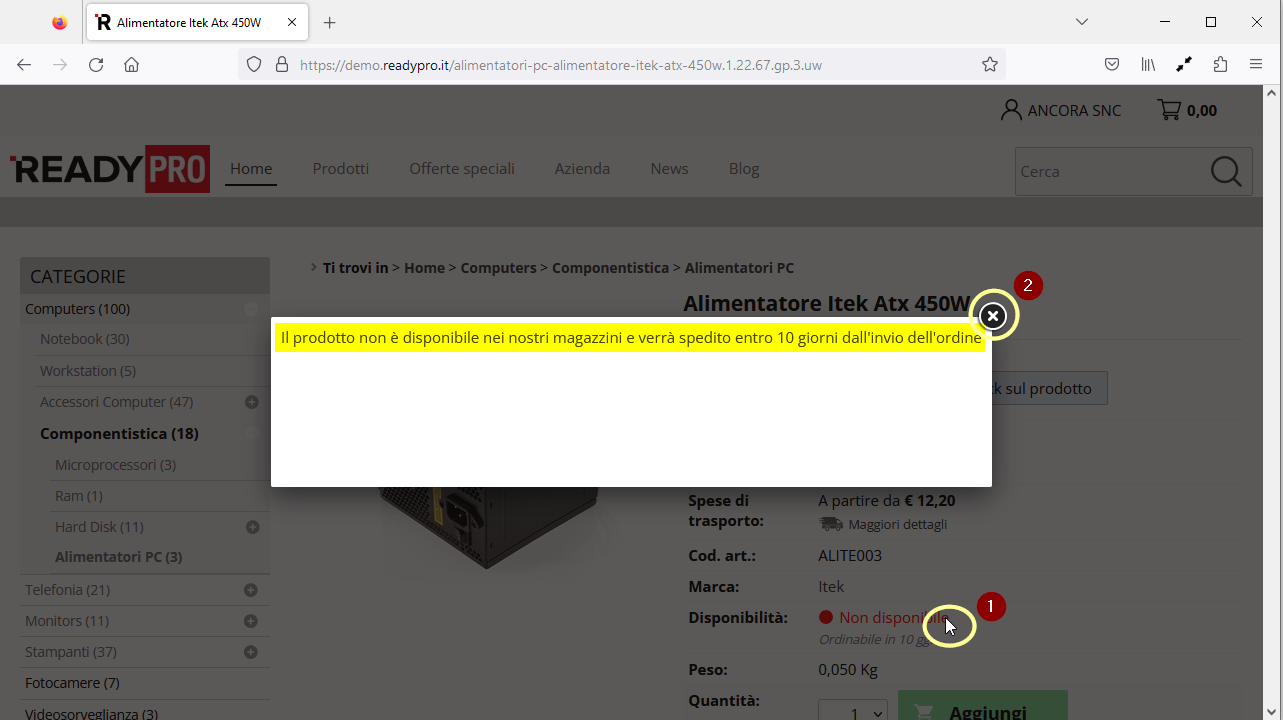Open the Azienda page
This screenshot has width=1283, height=720.
[x=582, y=169]
